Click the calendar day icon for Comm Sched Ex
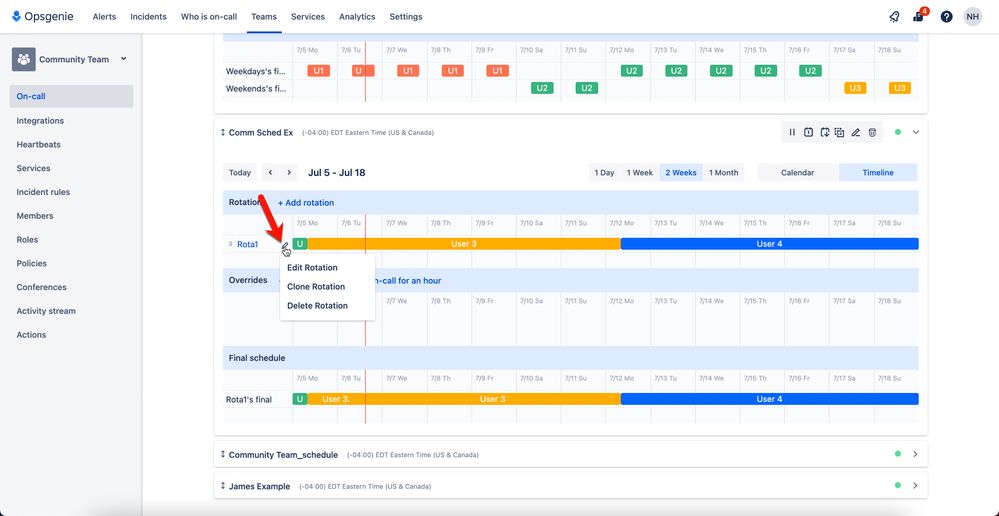The image size is (999, 516). click(x=808, y=133)
